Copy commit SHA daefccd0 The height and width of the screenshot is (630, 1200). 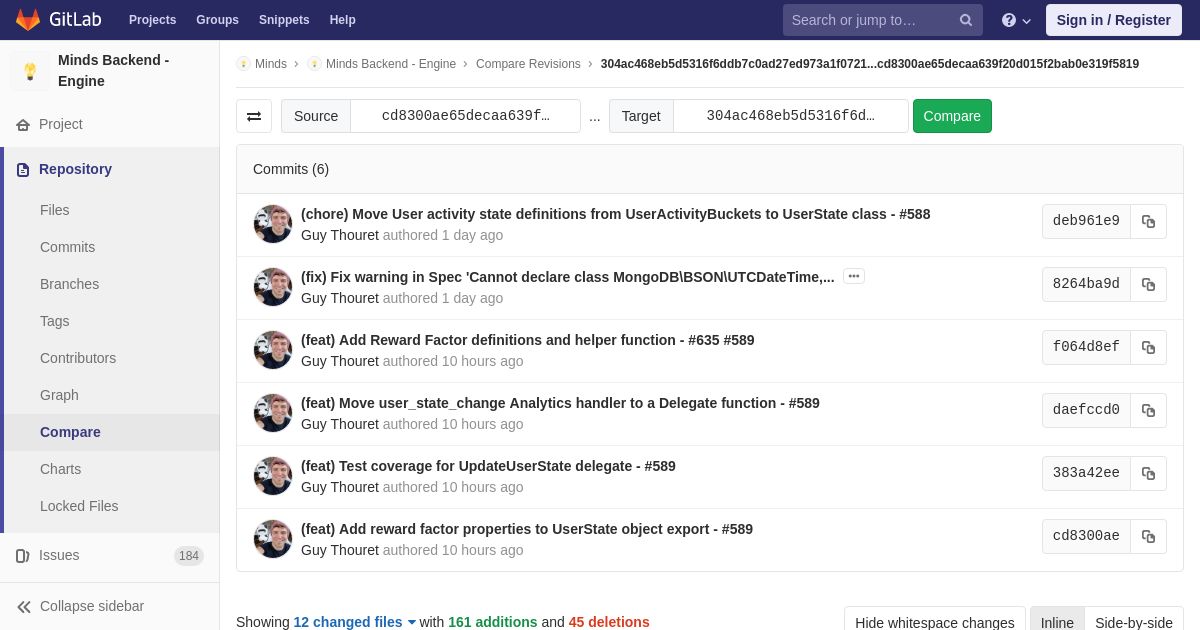coord(1149,411)
